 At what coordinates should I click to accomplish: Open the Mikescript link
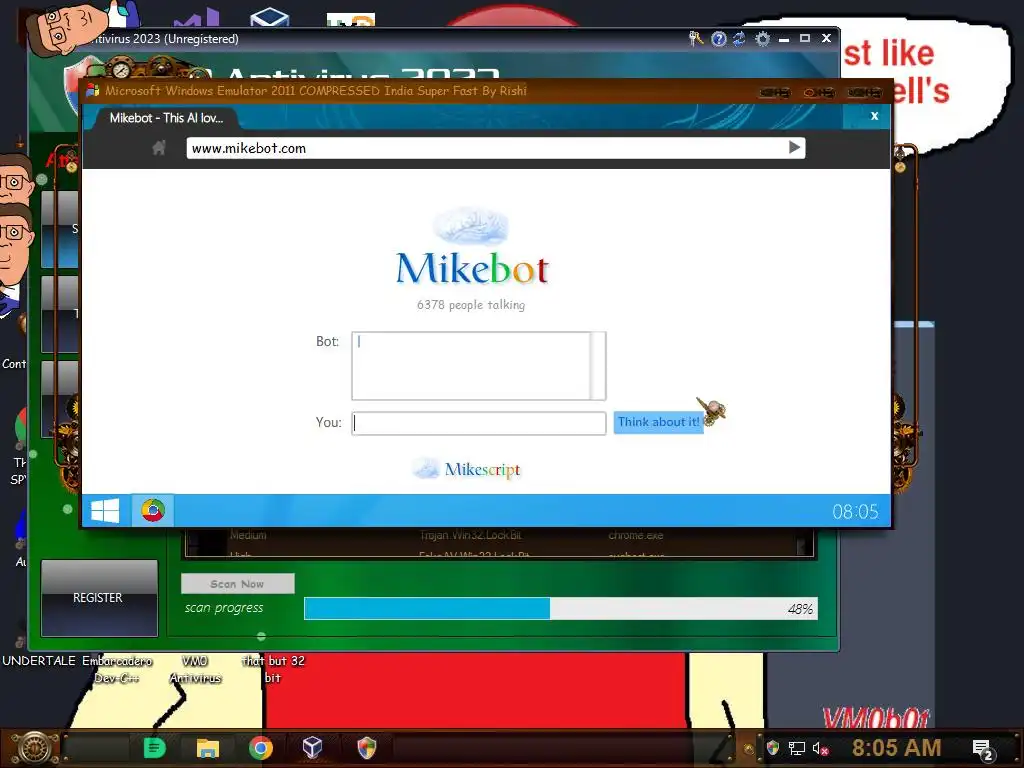point(468,469)
